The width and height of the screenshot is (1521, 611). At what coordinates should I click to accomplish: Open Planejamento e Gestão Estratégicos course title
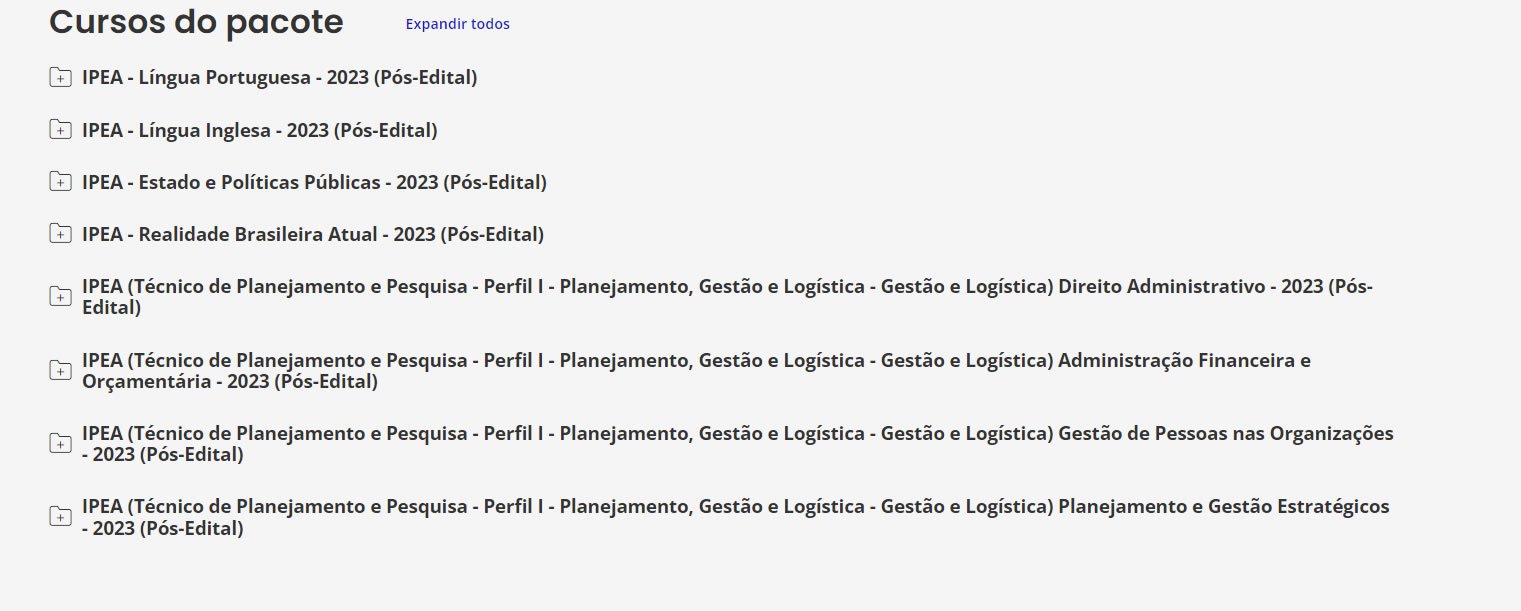coord(735,506)
